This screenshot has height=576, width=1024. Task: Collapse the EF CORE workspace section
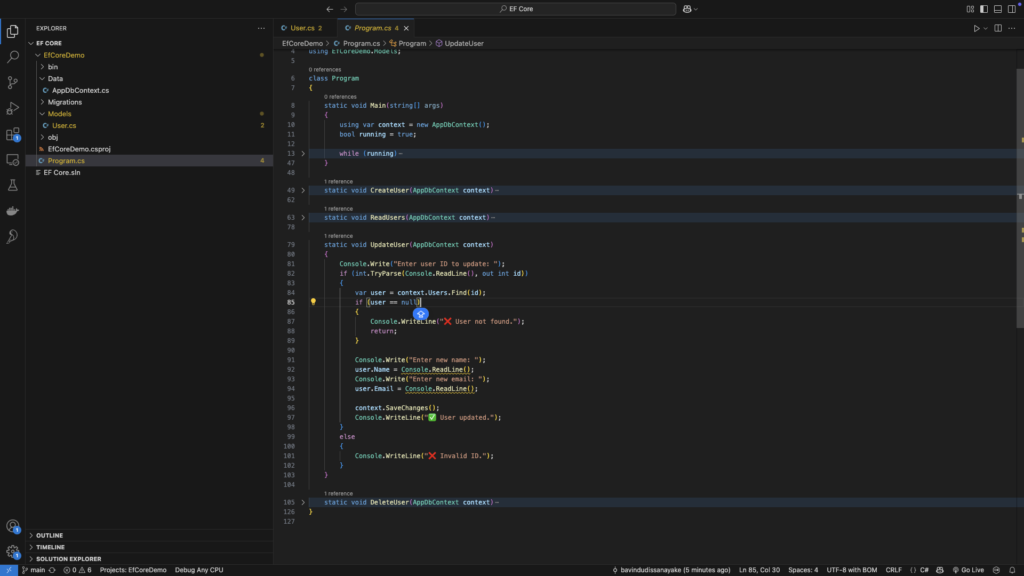click(x=31, y=43)
